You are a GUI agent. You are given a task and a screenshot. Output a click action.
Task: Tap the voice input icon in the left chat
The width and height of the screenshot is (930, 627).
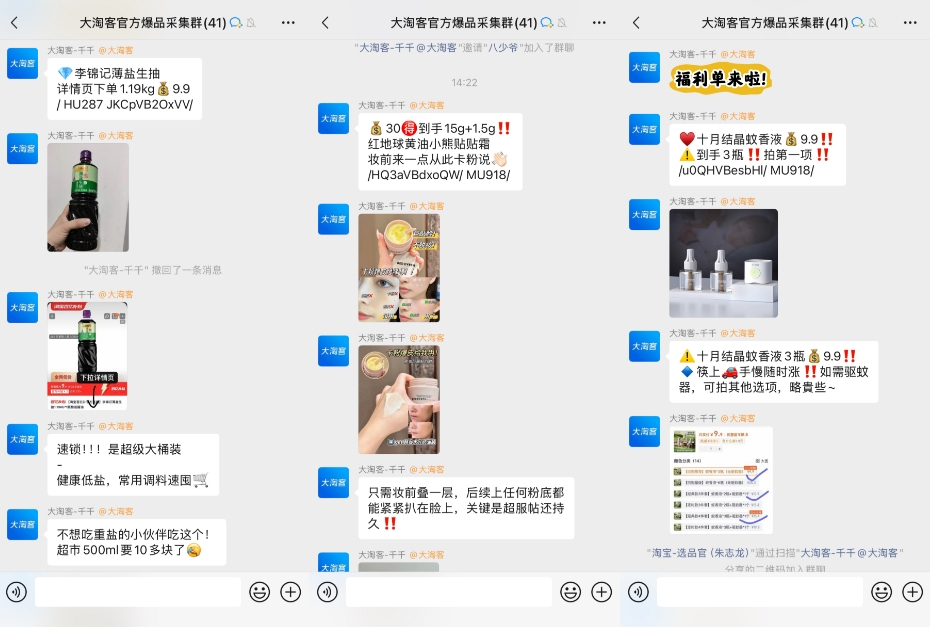pos(16,592)
